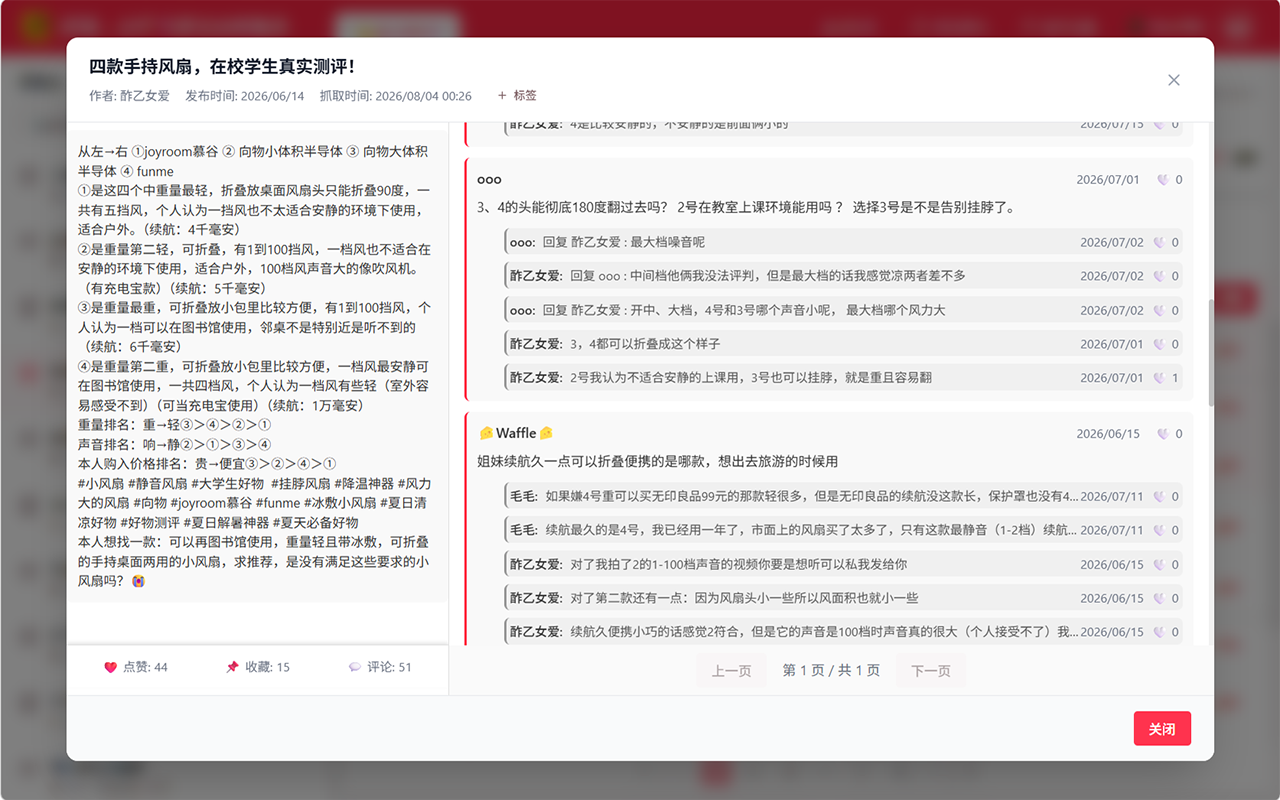The image size is (1280, 800).
Task: Add a tag with + 标签
Action: pos(517,96)
